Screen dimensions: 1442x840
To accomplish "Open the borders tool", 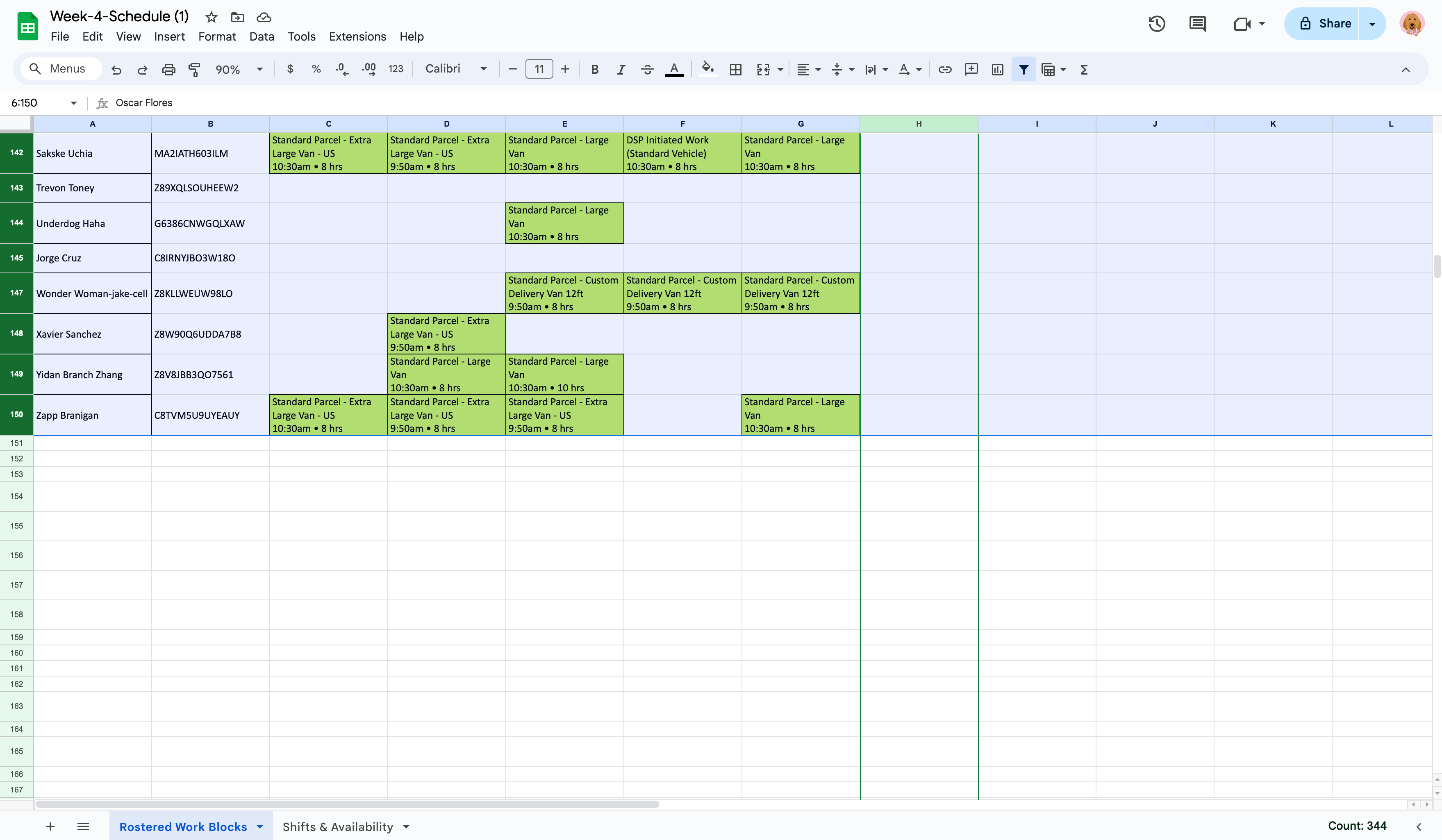I will point(736,69).
